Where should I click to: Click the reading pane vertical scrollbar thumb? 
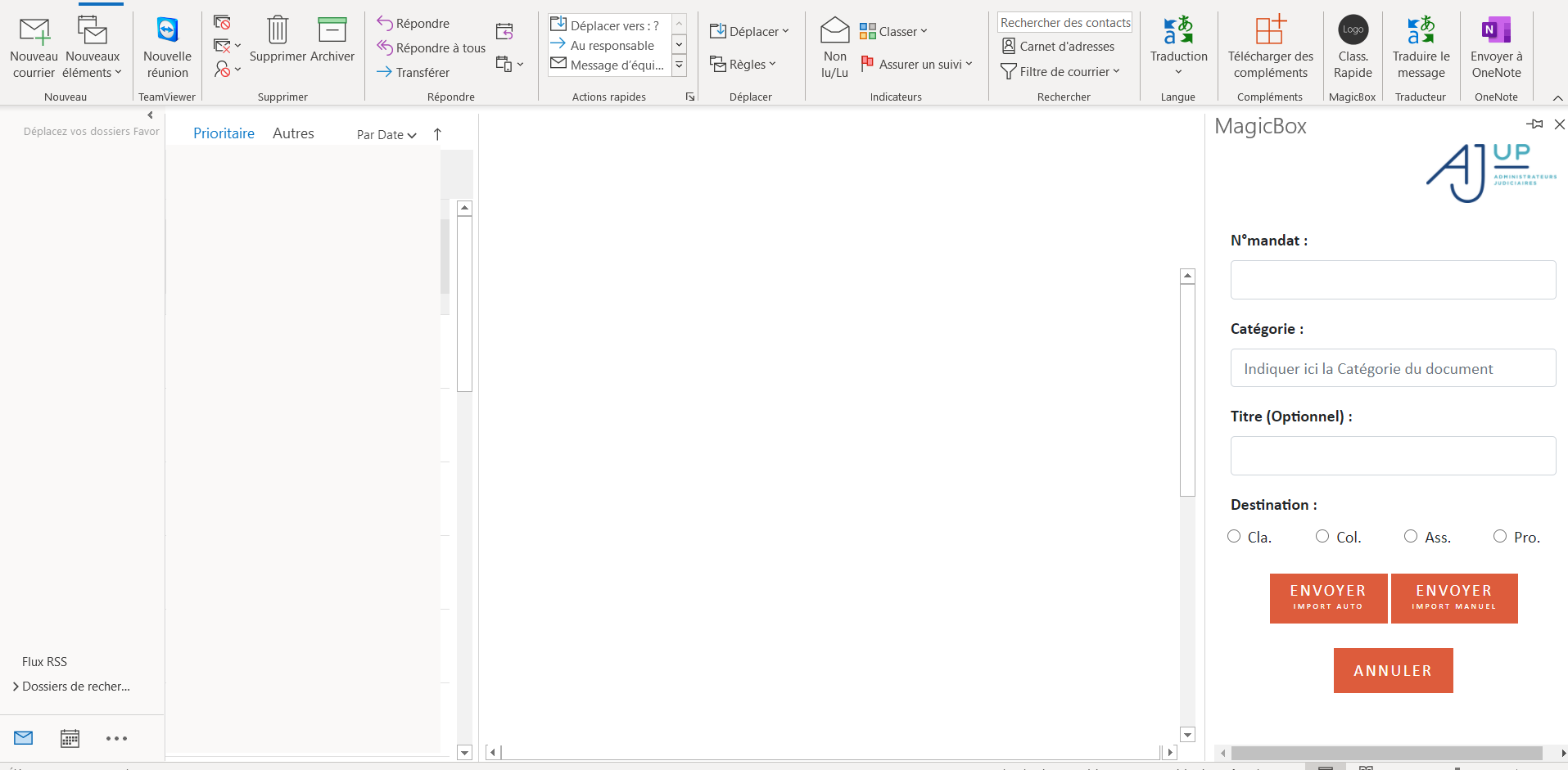1187,390
